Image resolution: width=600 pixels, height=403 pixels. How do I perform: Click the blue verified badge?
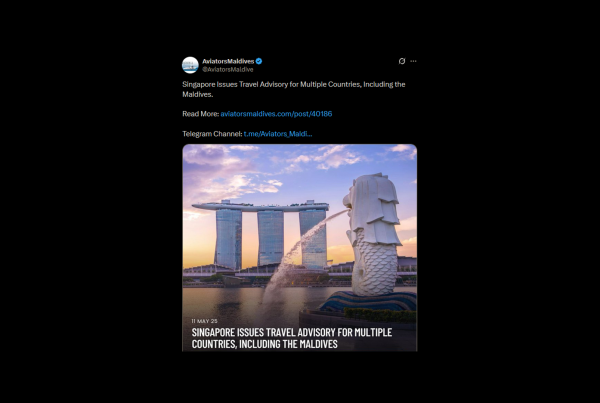click(259, 61)
